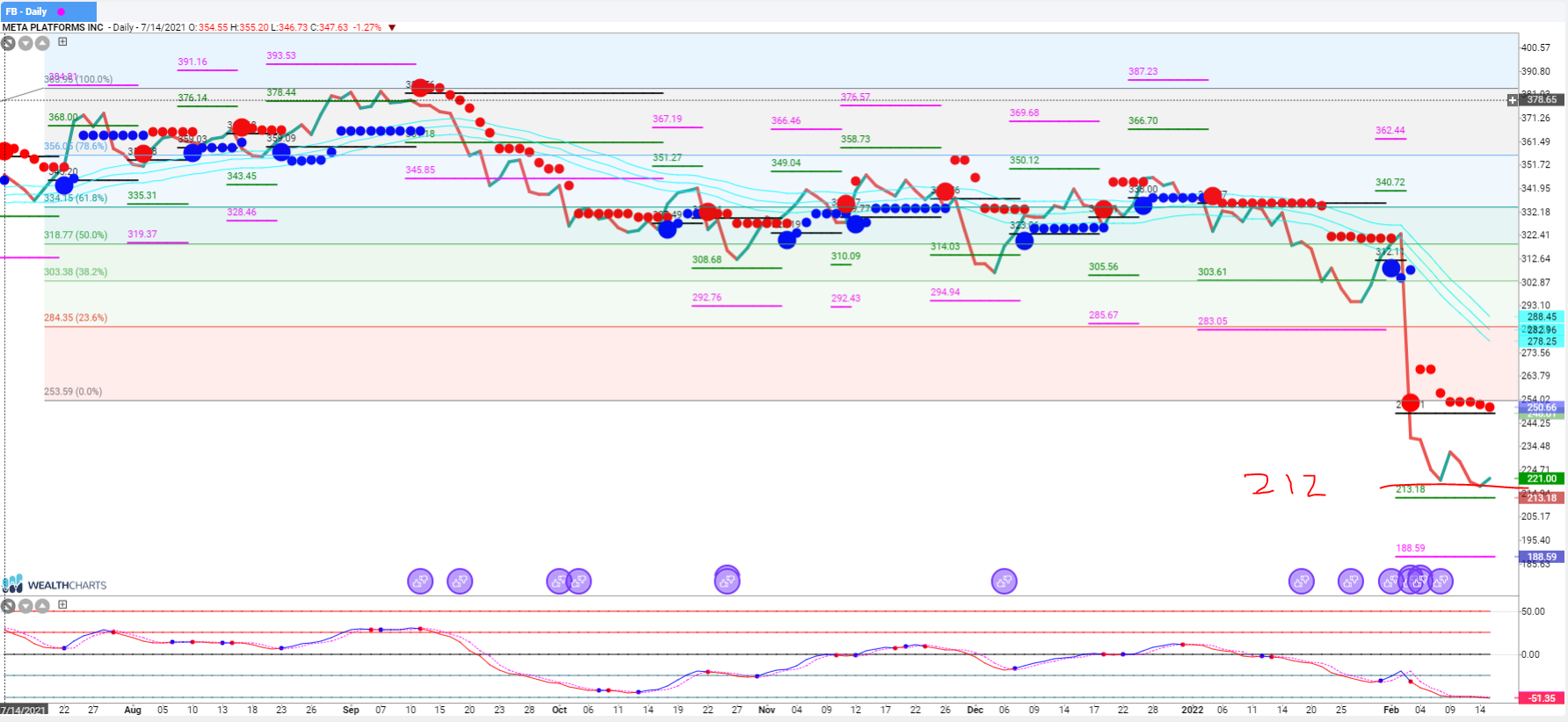The image size is (1568, 722).
Task: Open thumbs sentiment marker near Jan 25
Action: [1350, 581]
